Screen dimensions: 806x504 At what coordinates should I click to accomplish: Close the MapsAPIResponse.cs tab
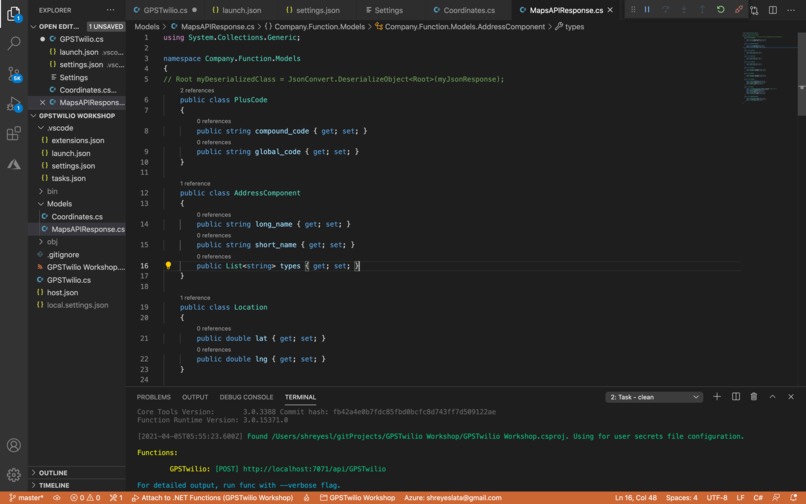[x=610, y=10]
